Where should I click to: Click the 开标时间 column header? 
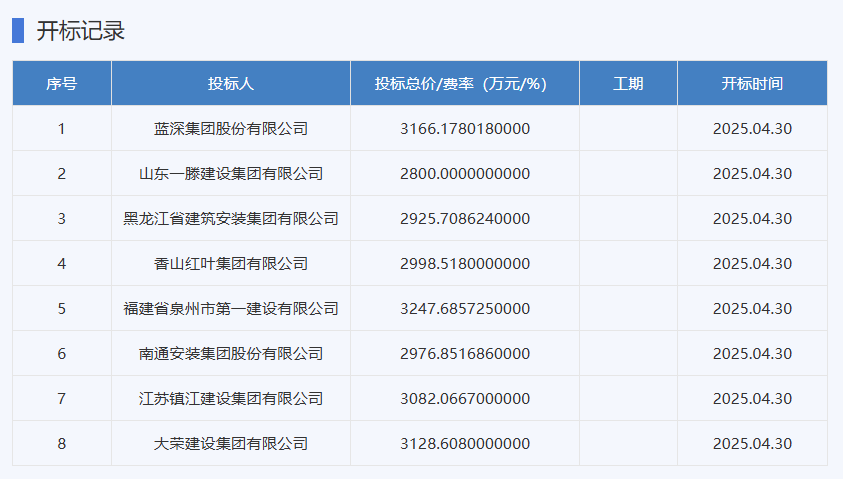click(752, 83)
